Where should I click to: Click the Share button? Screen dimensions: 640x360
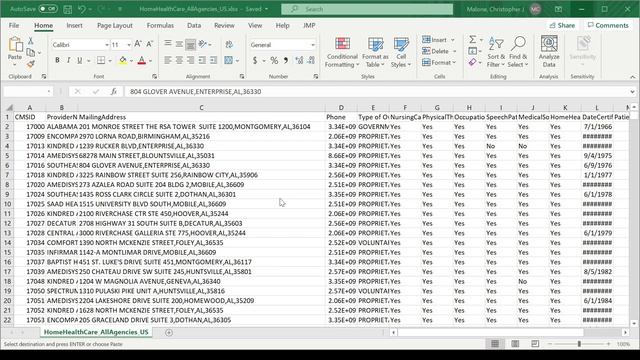point(562,25)
